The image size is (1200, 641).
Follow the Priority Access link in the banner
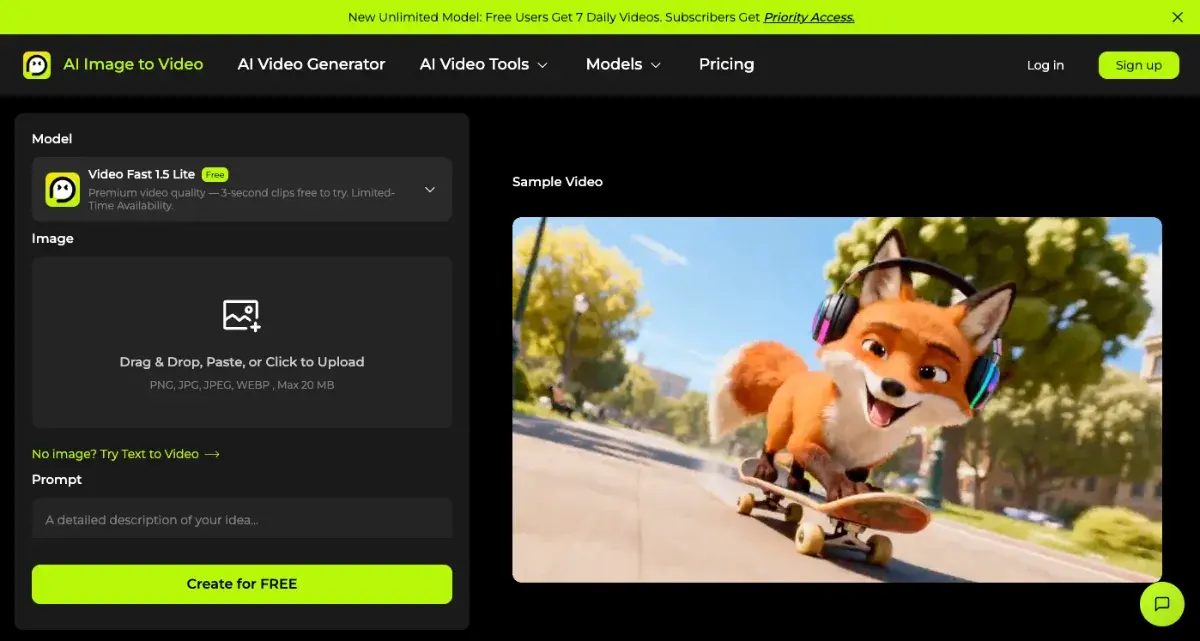click(x=809, y=17)
